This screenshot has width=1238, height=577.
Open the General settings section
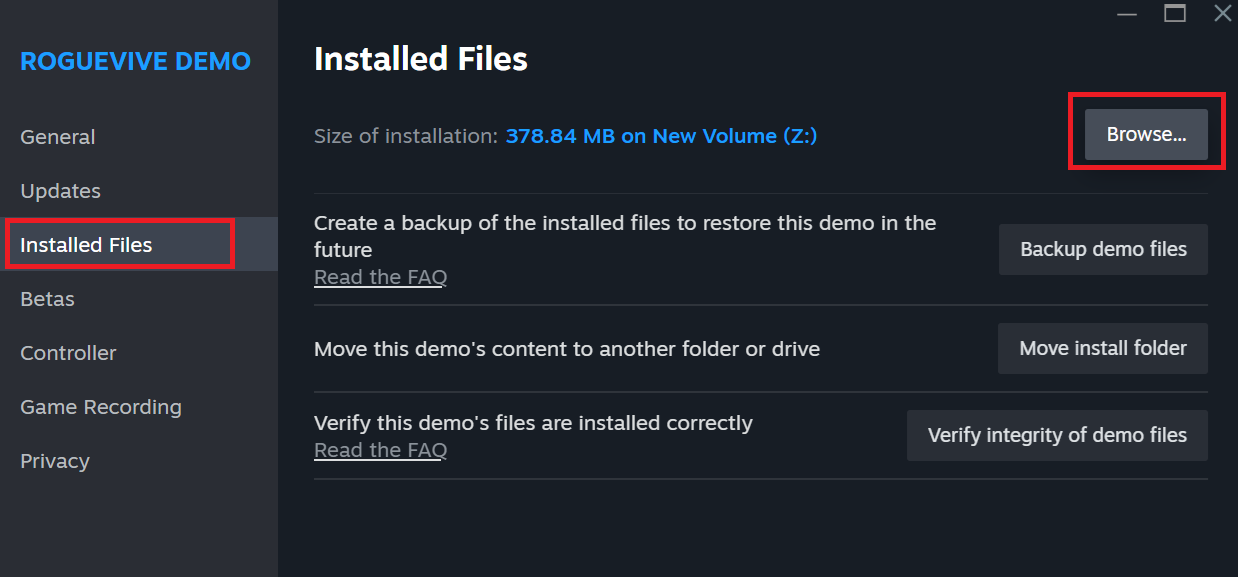pos(58,137)
